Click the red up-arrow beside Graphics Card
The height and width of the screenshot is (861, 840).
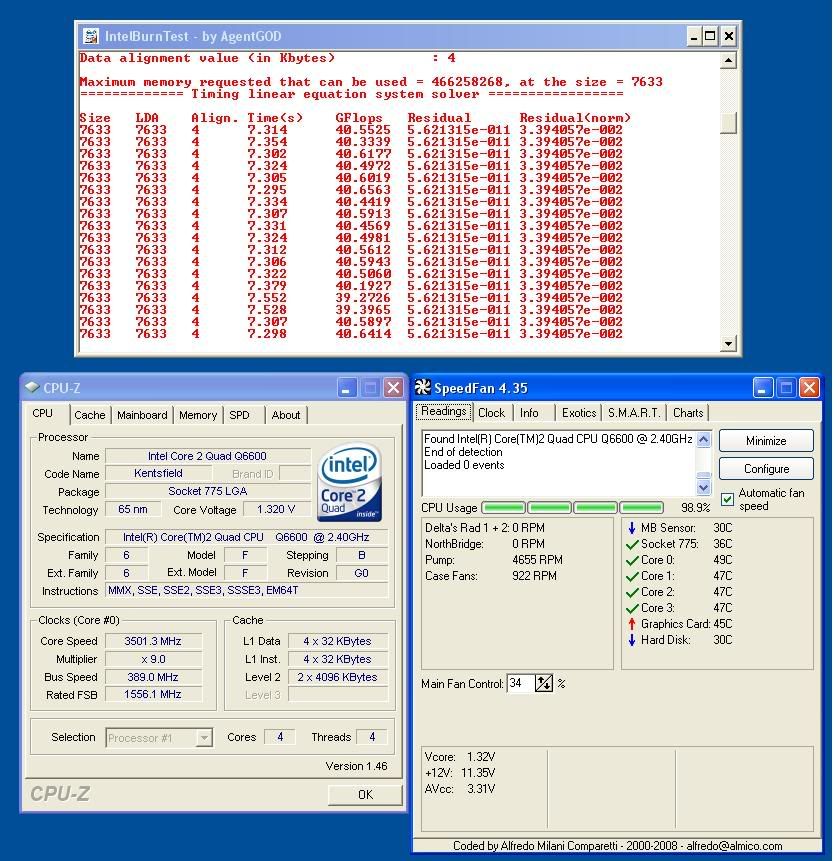631,624
